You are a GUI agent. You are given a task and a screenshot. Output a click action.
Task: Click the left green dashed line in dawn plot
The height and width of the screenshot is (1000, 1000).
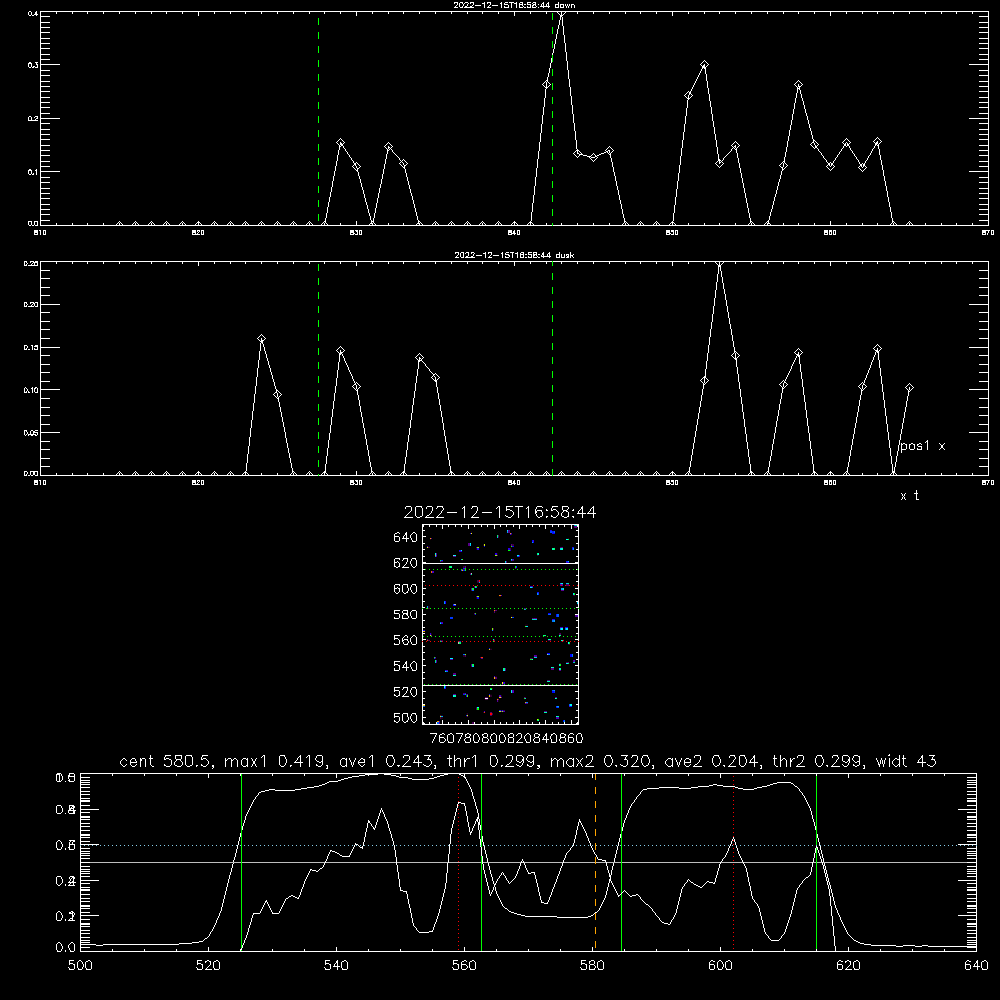pyautogui.click(x=318, y=119)
